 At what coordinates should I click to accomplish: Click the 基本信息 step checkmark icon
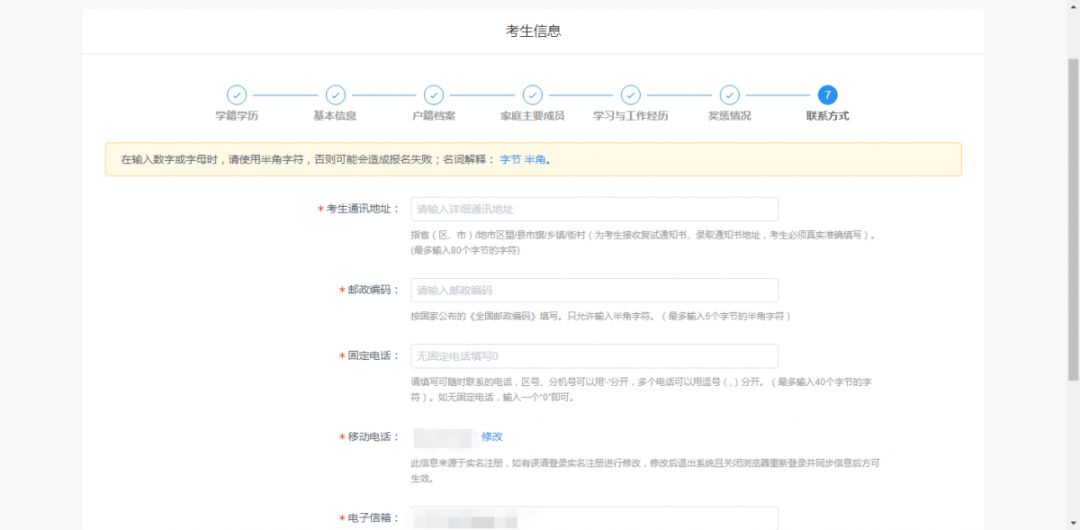point(335,95)
